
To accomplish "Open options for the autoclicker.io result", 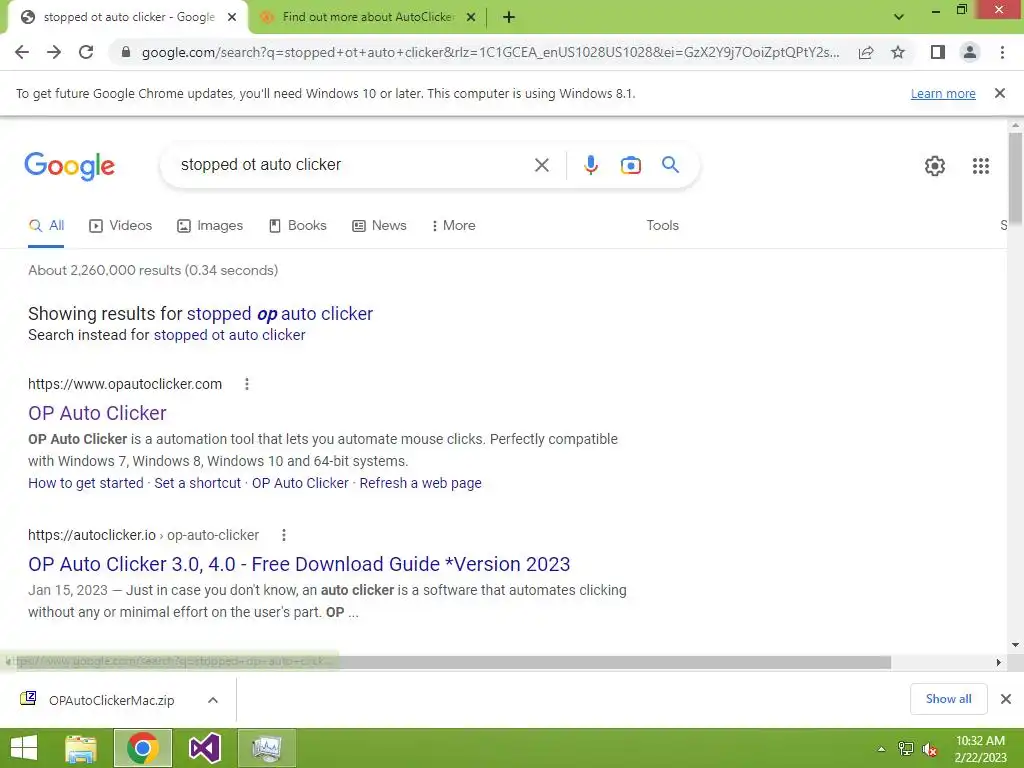I will coord(283,536).
